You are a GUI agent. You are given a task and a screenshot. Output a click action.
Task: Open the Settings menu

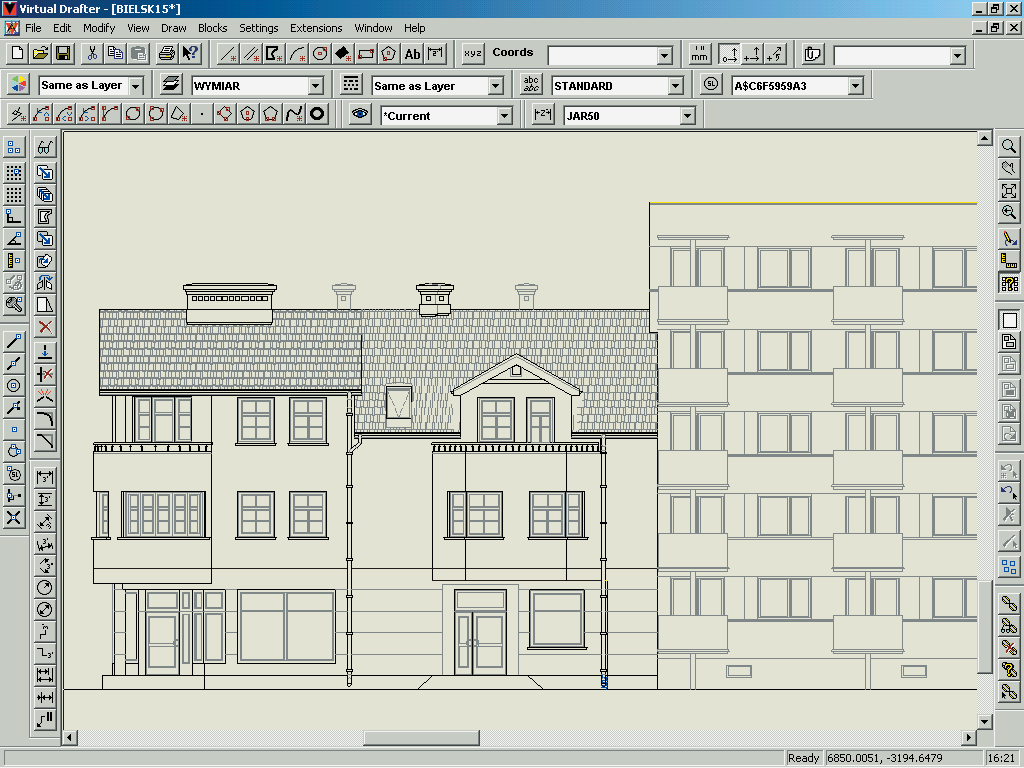pyautogui.click(x=259, y=28)
